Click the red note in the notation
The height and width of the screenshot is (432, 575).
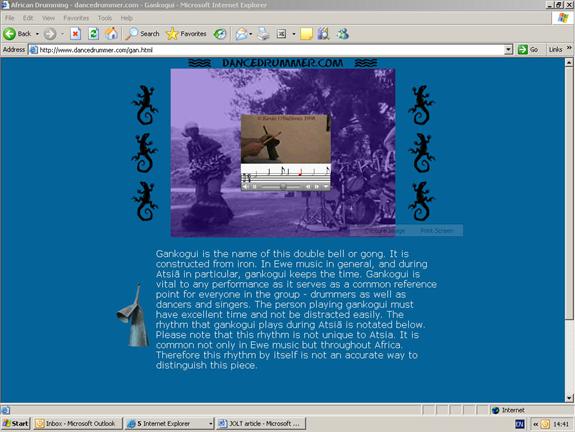coord(300,172)
